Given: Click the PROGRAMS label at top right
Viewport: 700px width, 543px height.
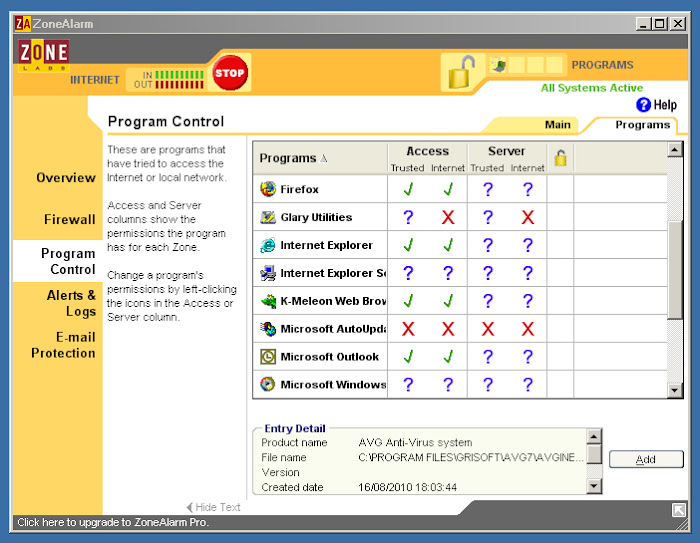Looking at the screenshot, I should point(602,65).
